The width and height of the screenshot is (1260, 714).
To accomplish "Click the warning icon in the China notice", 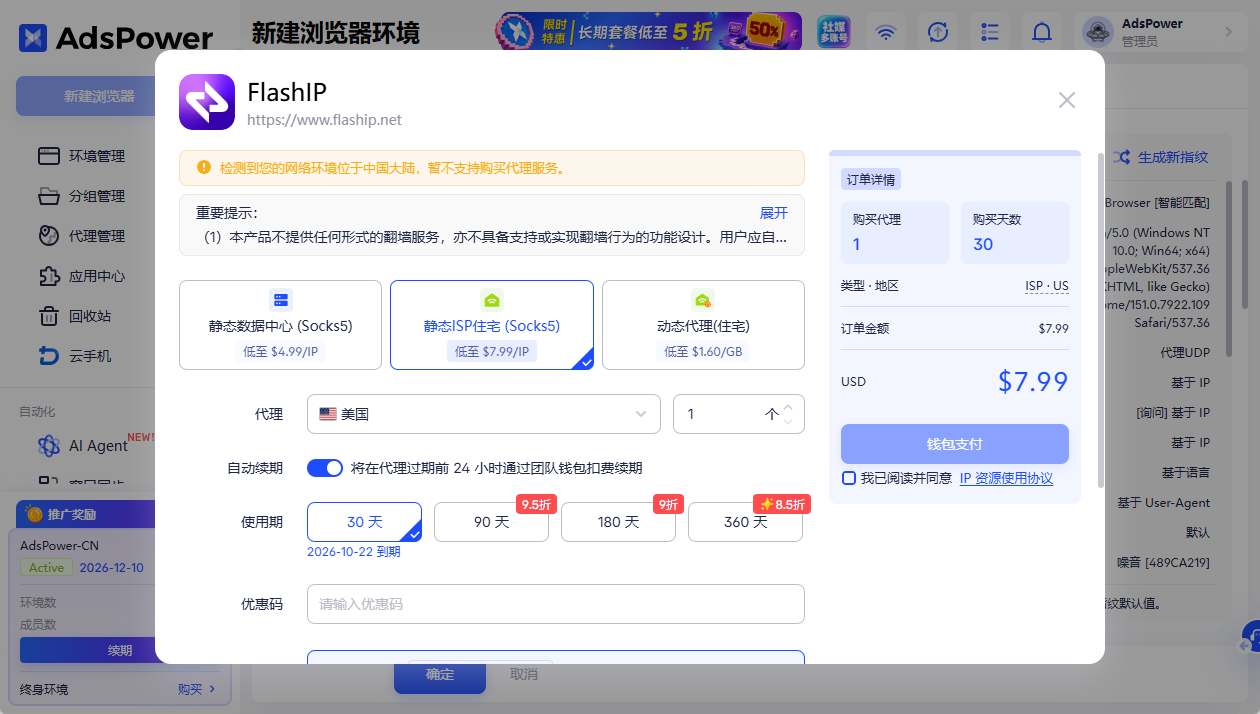I will (204, 167).
